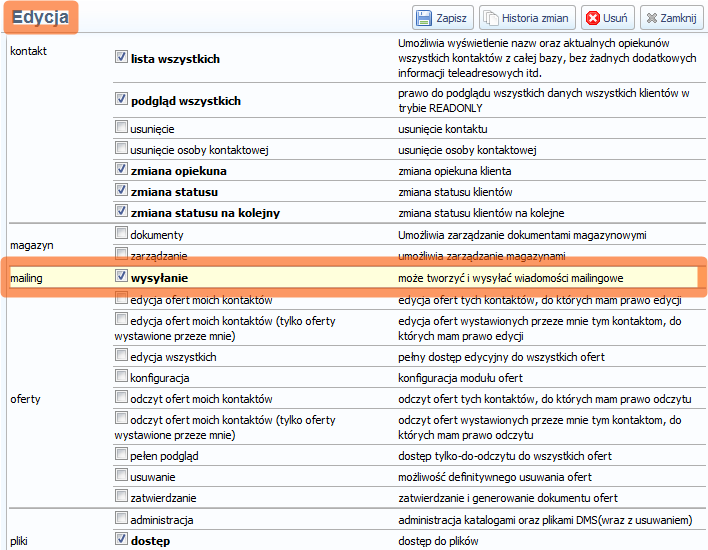Check the 'dokumenty' magazyn checkbox
708x550 pixels.
pyautogui.click(x=122, y=234)
